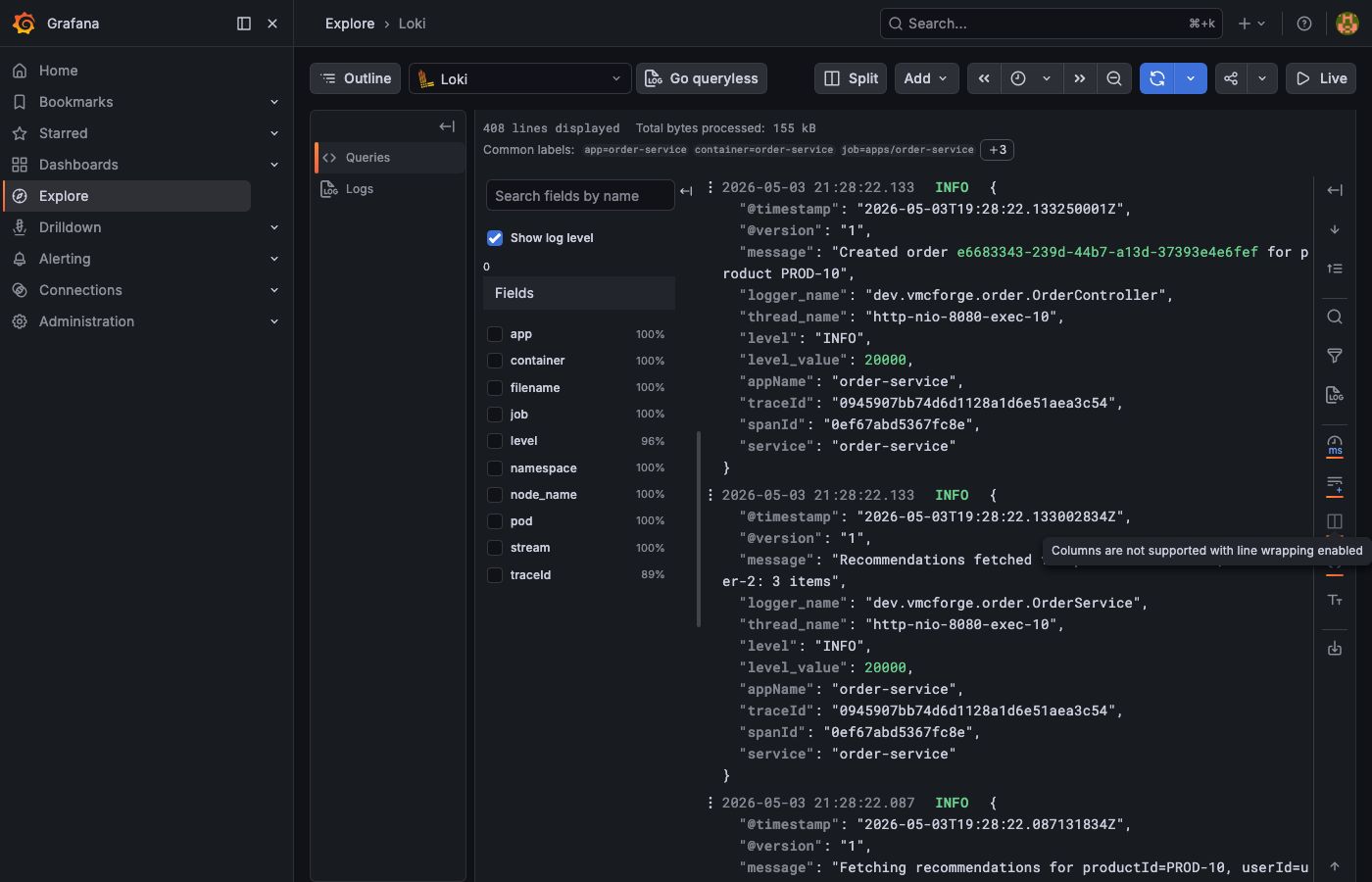Check the traceId field checkbox

(495, 575)
